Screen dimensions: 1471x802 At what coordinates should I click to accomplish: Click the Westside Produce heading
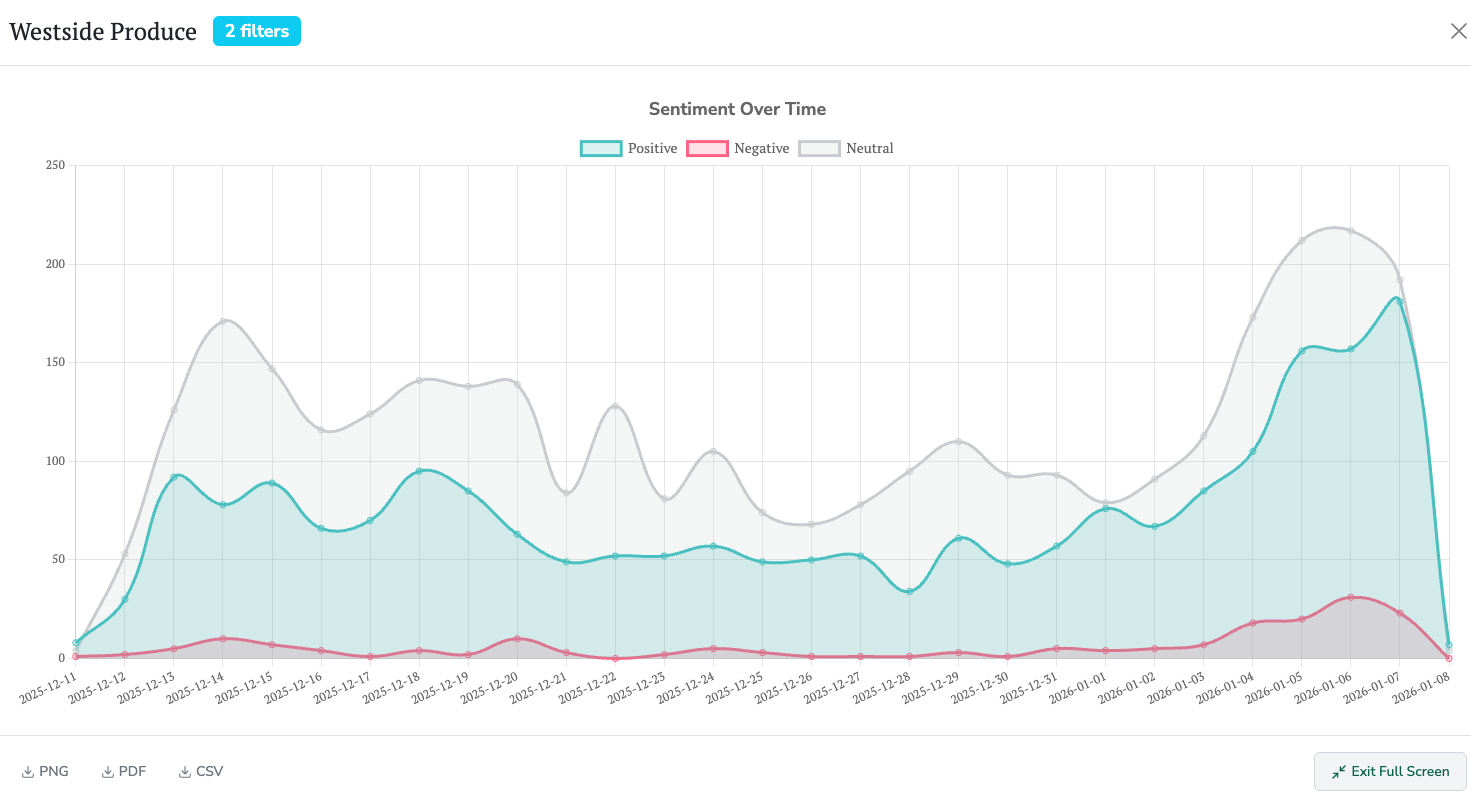pyautogui.click(x=103, y=32)
